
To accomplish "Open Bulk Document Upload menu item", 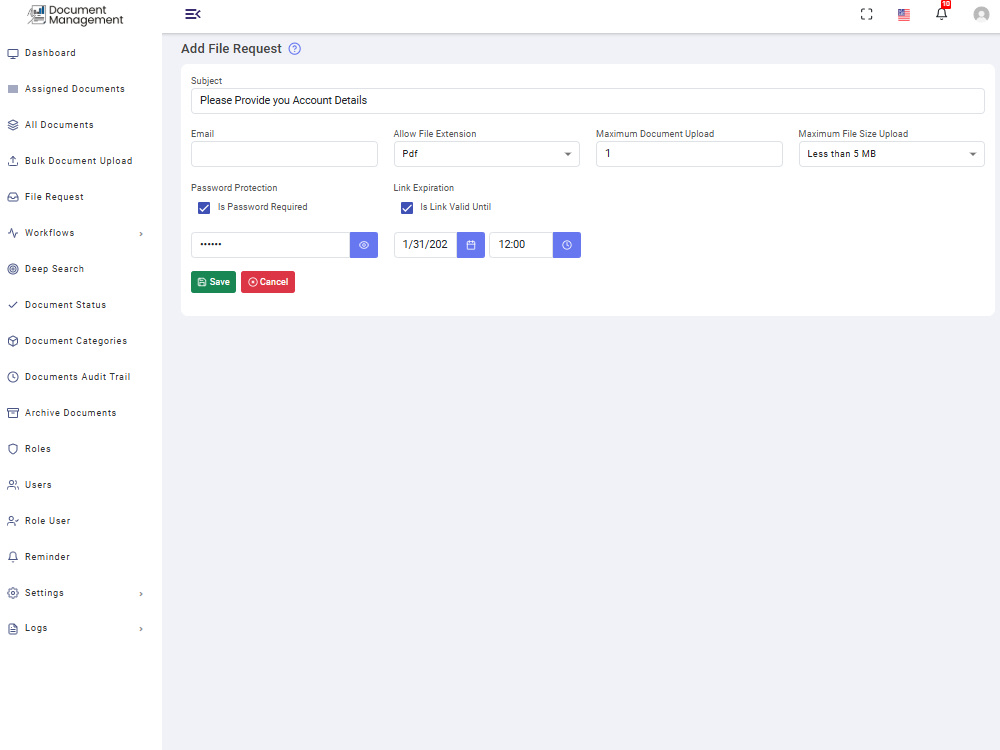I will (x=77, y=161).
